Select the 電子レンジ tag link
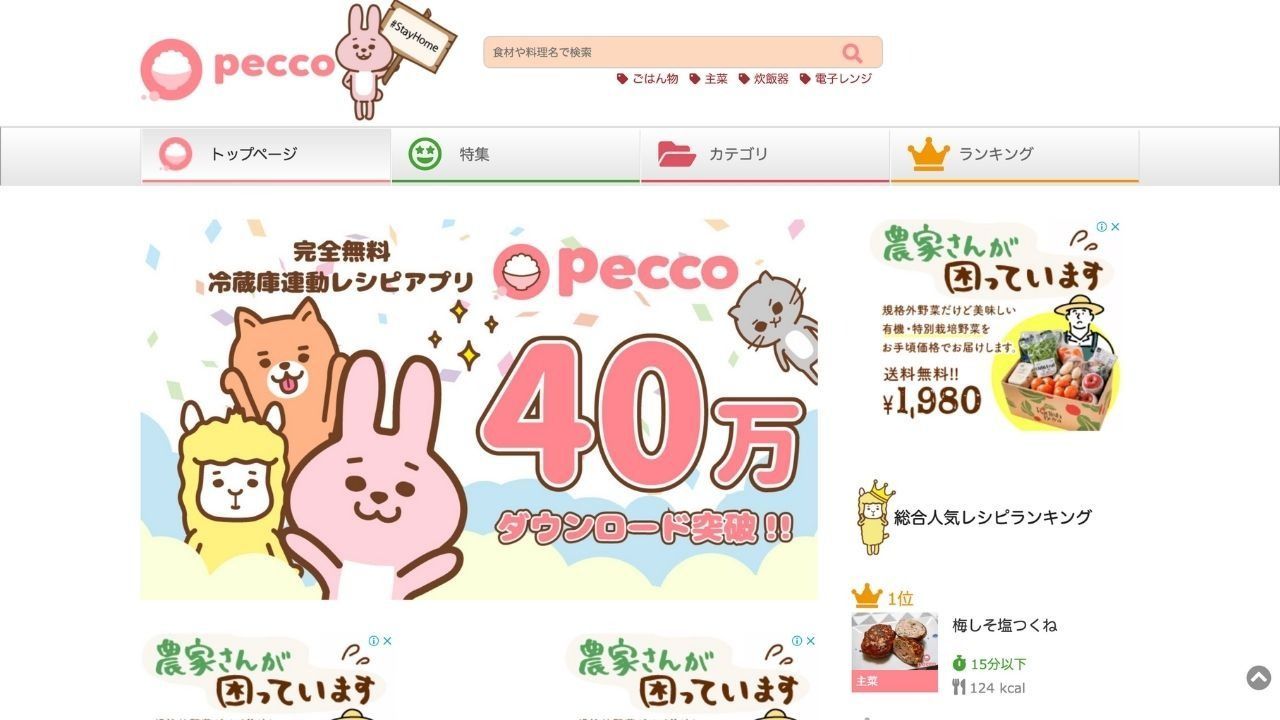Image resolution: width=1280 pixels, height=720 pixels. tap(836, 79)
